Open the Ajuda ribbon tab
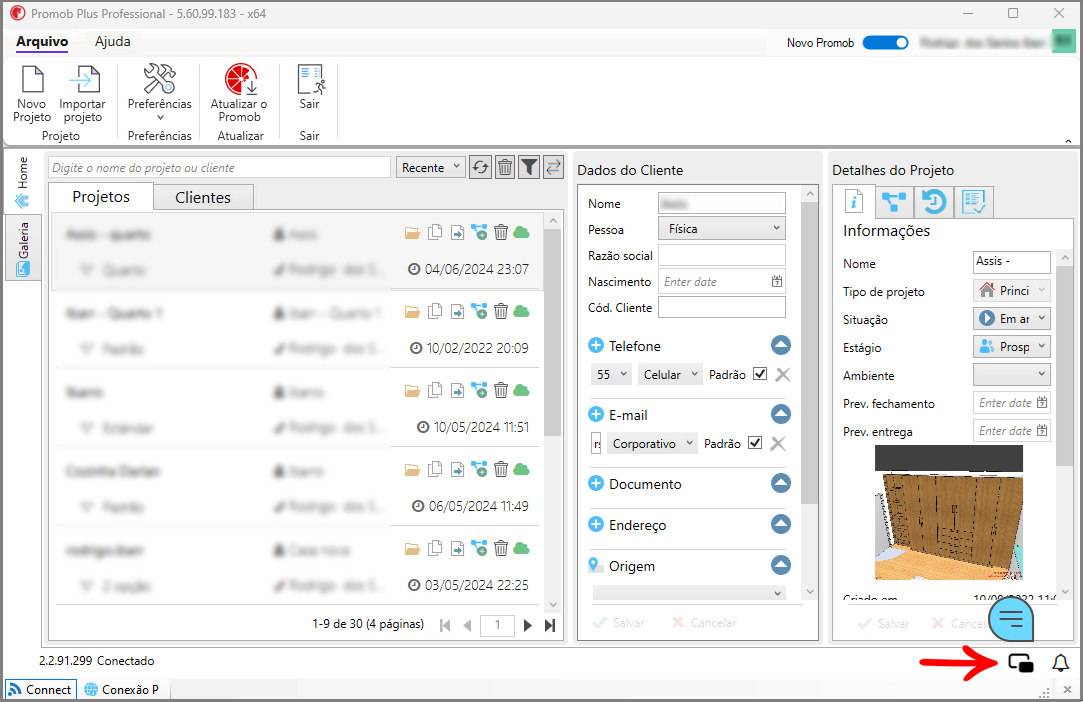 coord(113,41)
